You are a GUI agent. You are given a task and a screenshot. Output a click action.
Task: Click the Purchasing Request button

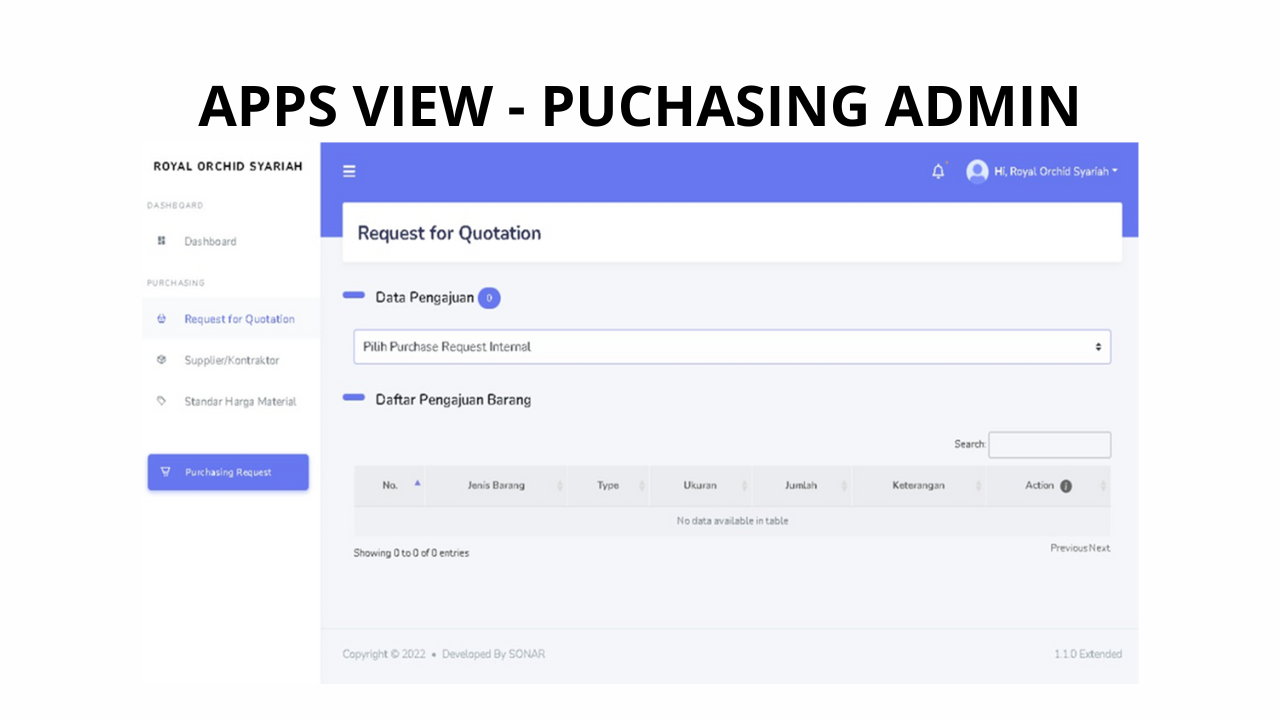(228, 472)
